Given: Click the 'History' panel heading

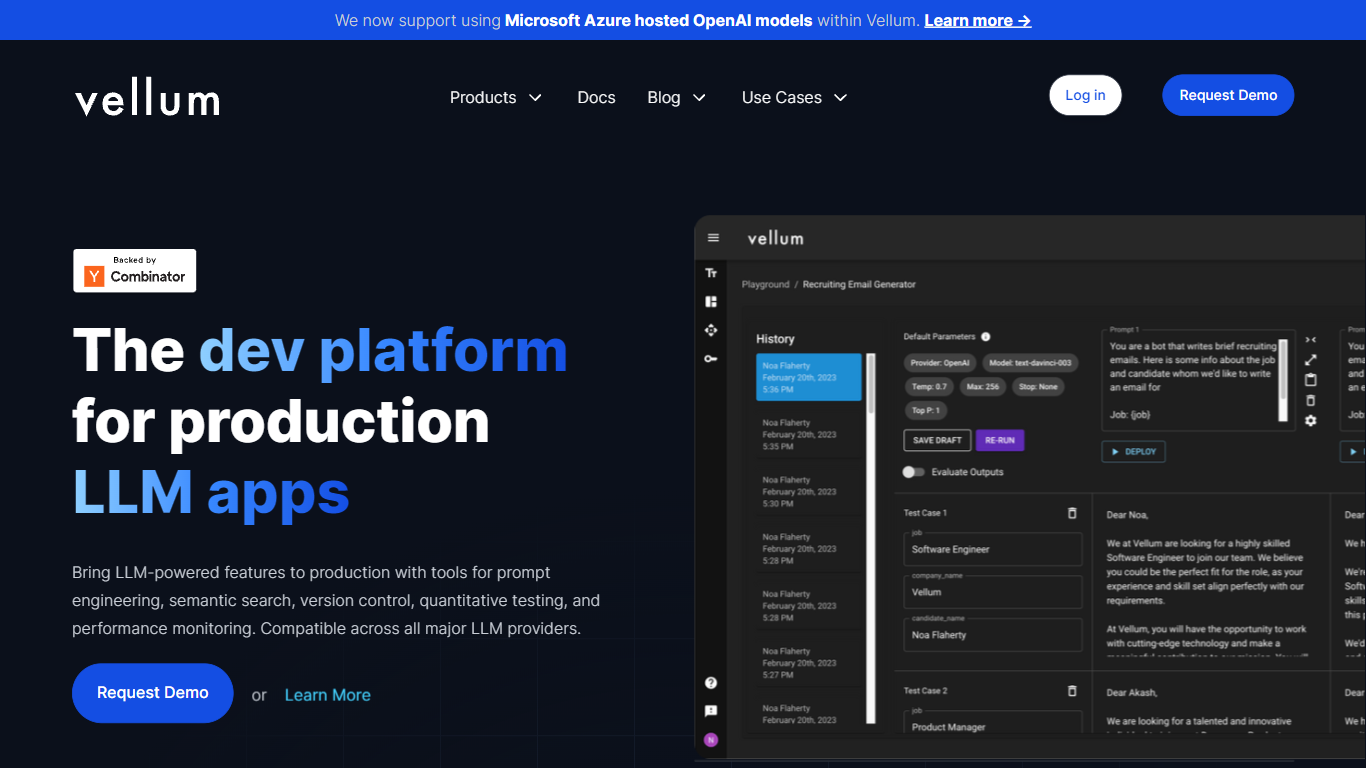Looking at the screenshot, I should coord(775,339).
